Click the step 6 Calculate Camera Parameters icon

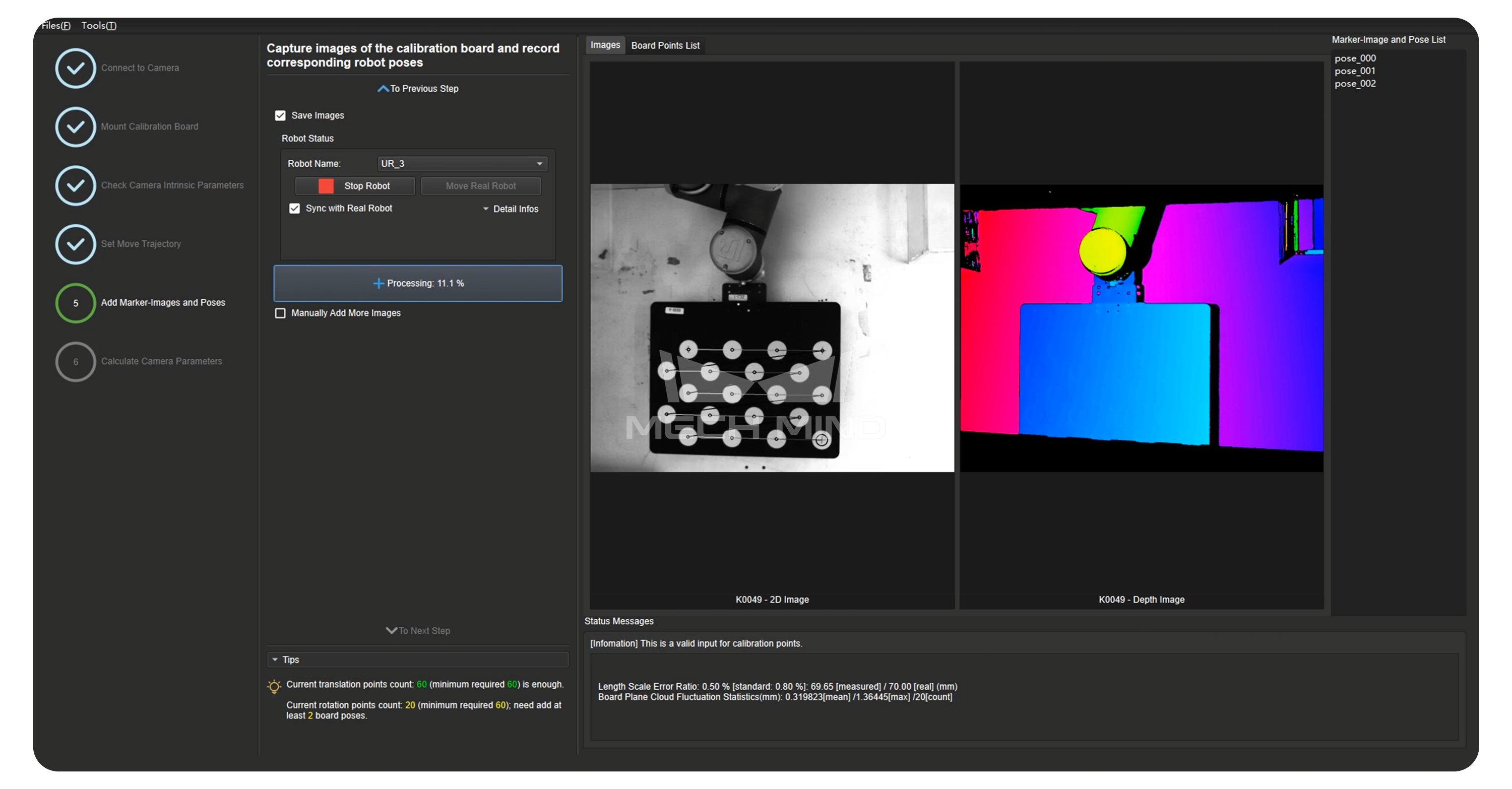point(75,361)
